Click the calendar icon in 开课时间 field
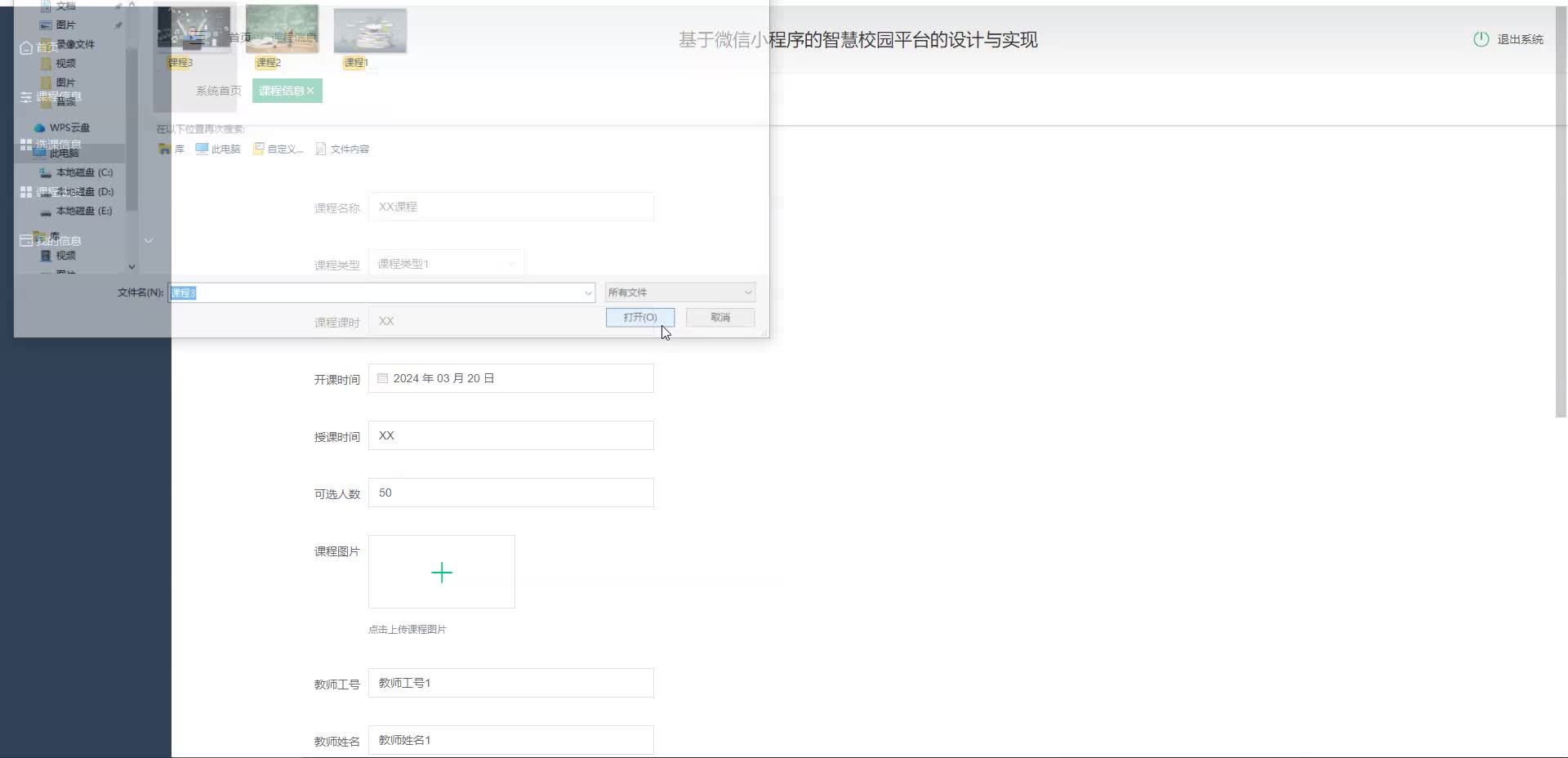The image size is (1568, 758). 382,378
